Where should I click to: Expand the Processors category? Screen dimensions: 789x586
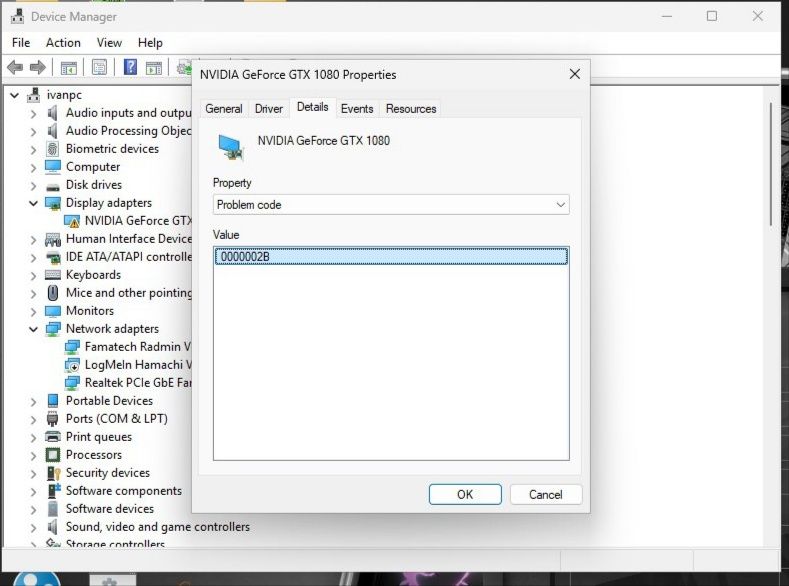(x=33, y=456)
